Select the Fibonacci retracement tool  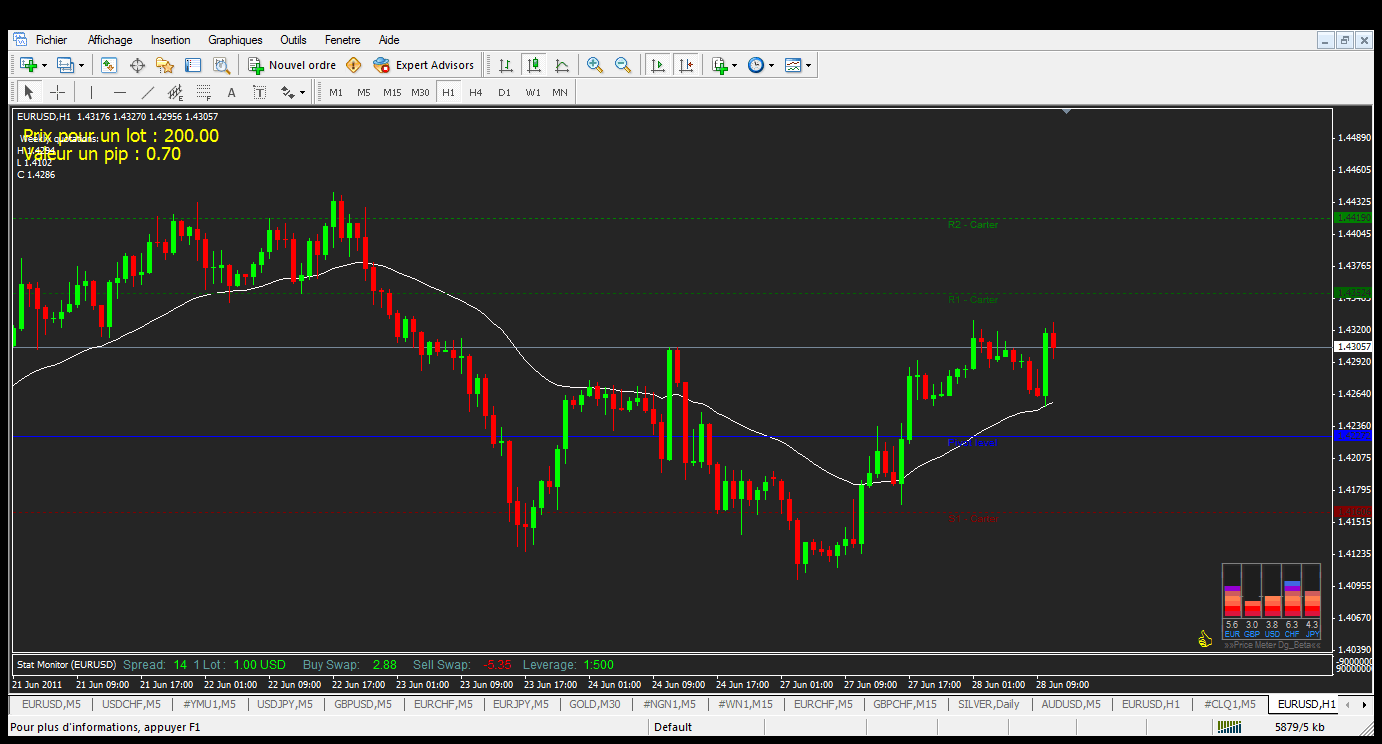[203, 93]
